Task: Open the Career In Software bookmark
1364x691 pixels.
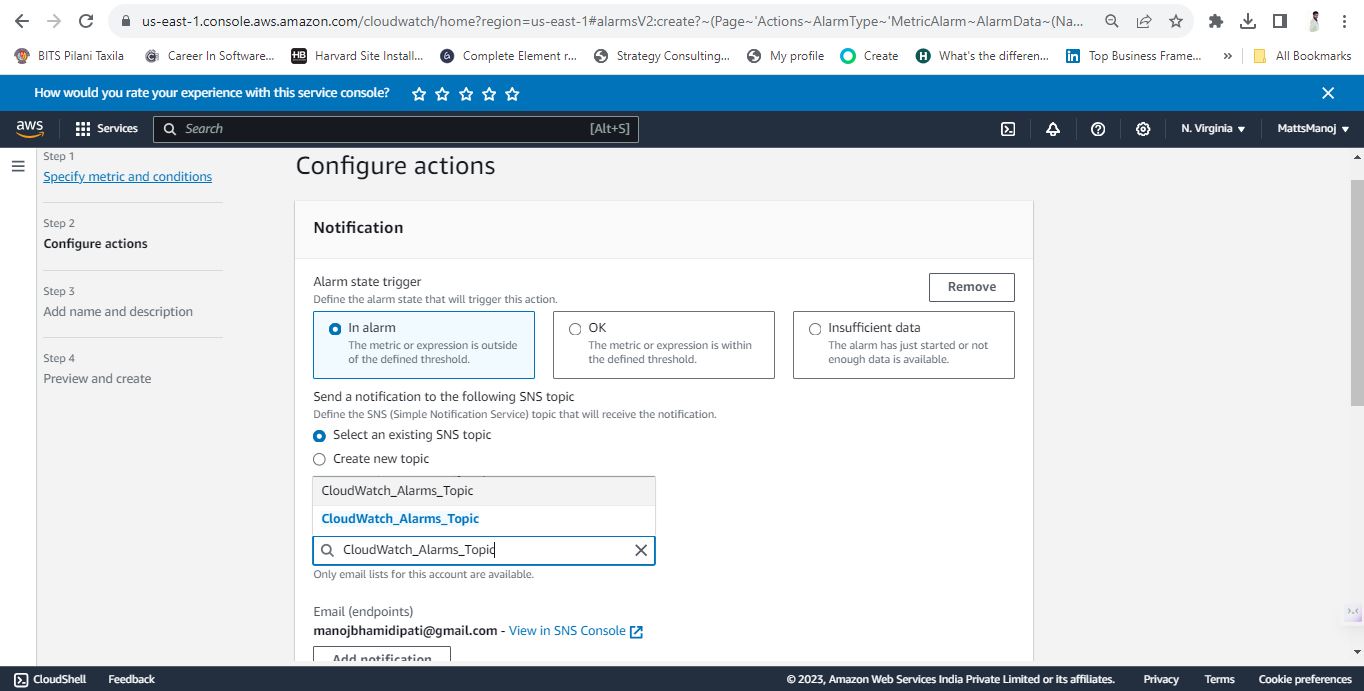Action: coord(208,56)
